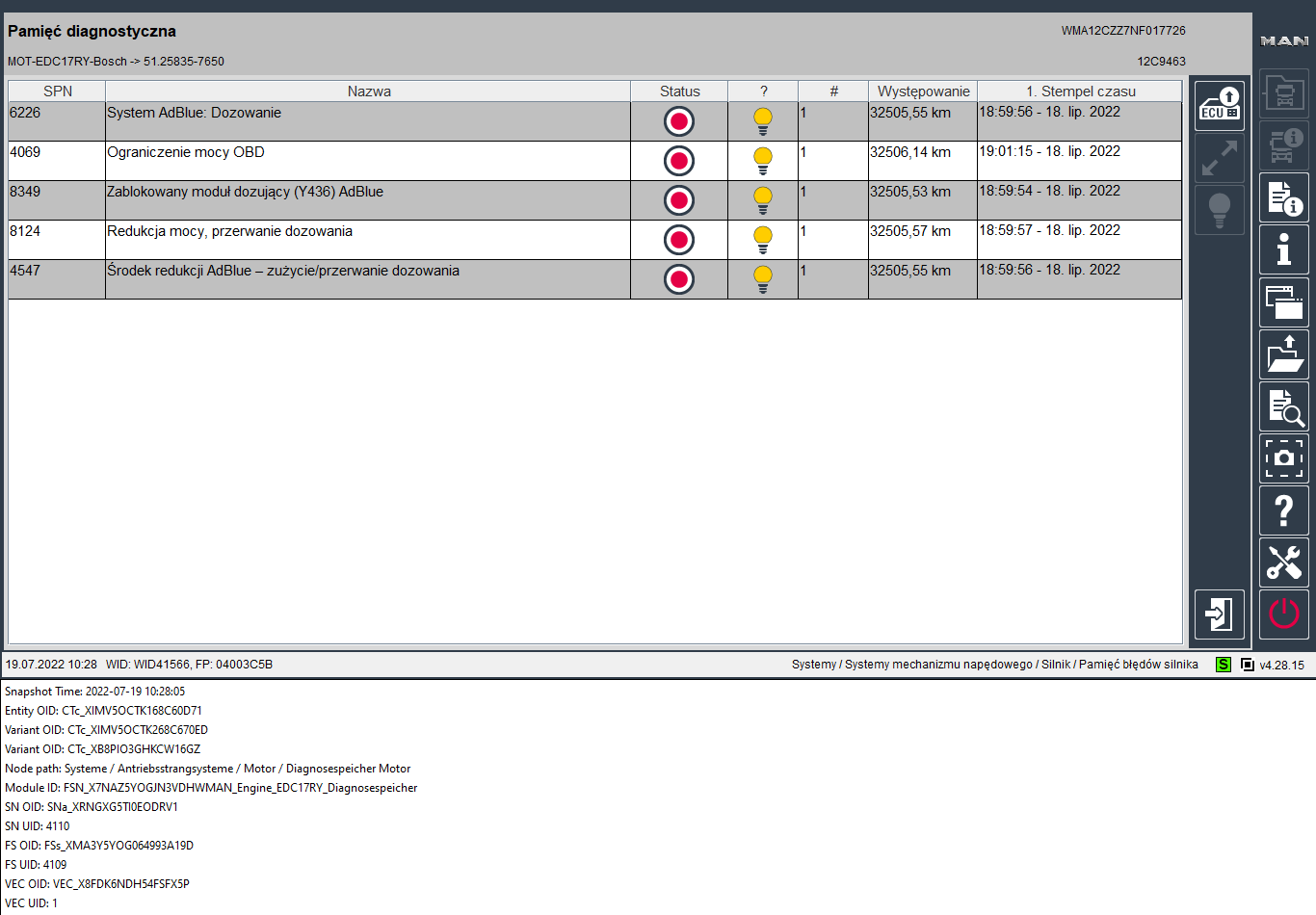Click the folder with up arrow icon
The image size is (1316, 915).
tap(1284, 353)
